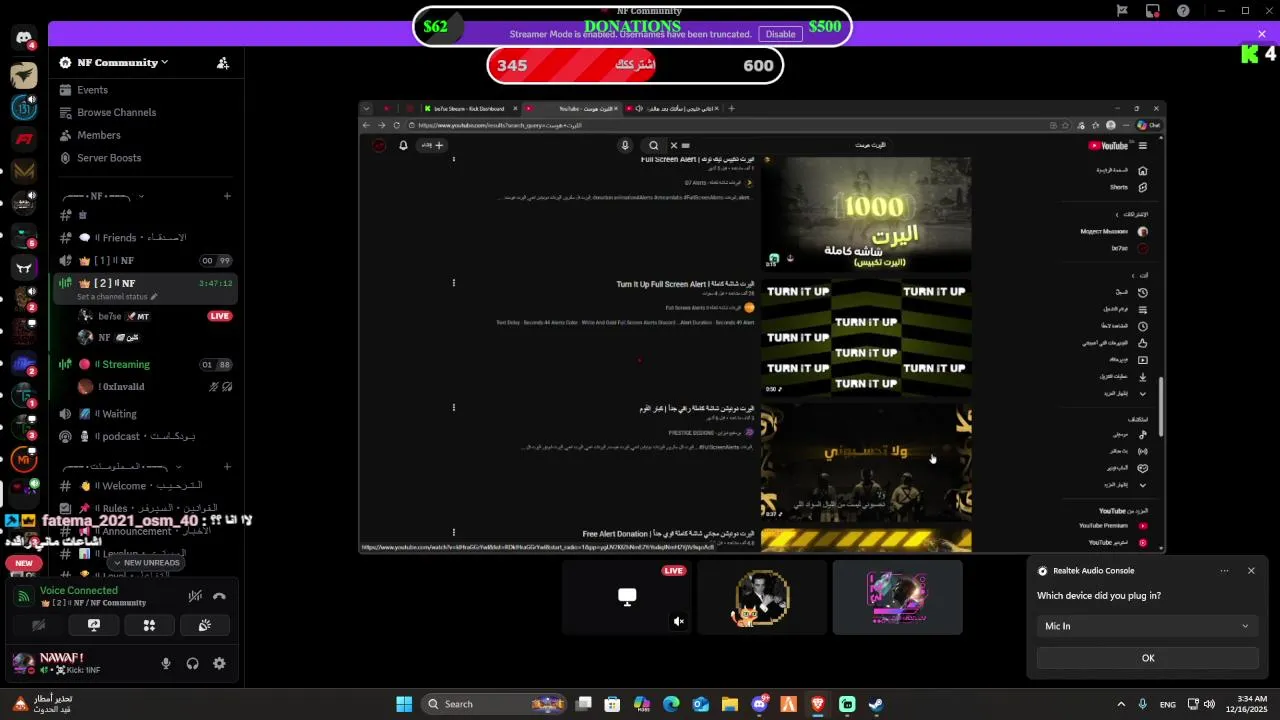Image resolution: width=1280 pixels, height=720 pixels.
Task: Toggle camera in voice panel
Action: (x=38, y=625)
